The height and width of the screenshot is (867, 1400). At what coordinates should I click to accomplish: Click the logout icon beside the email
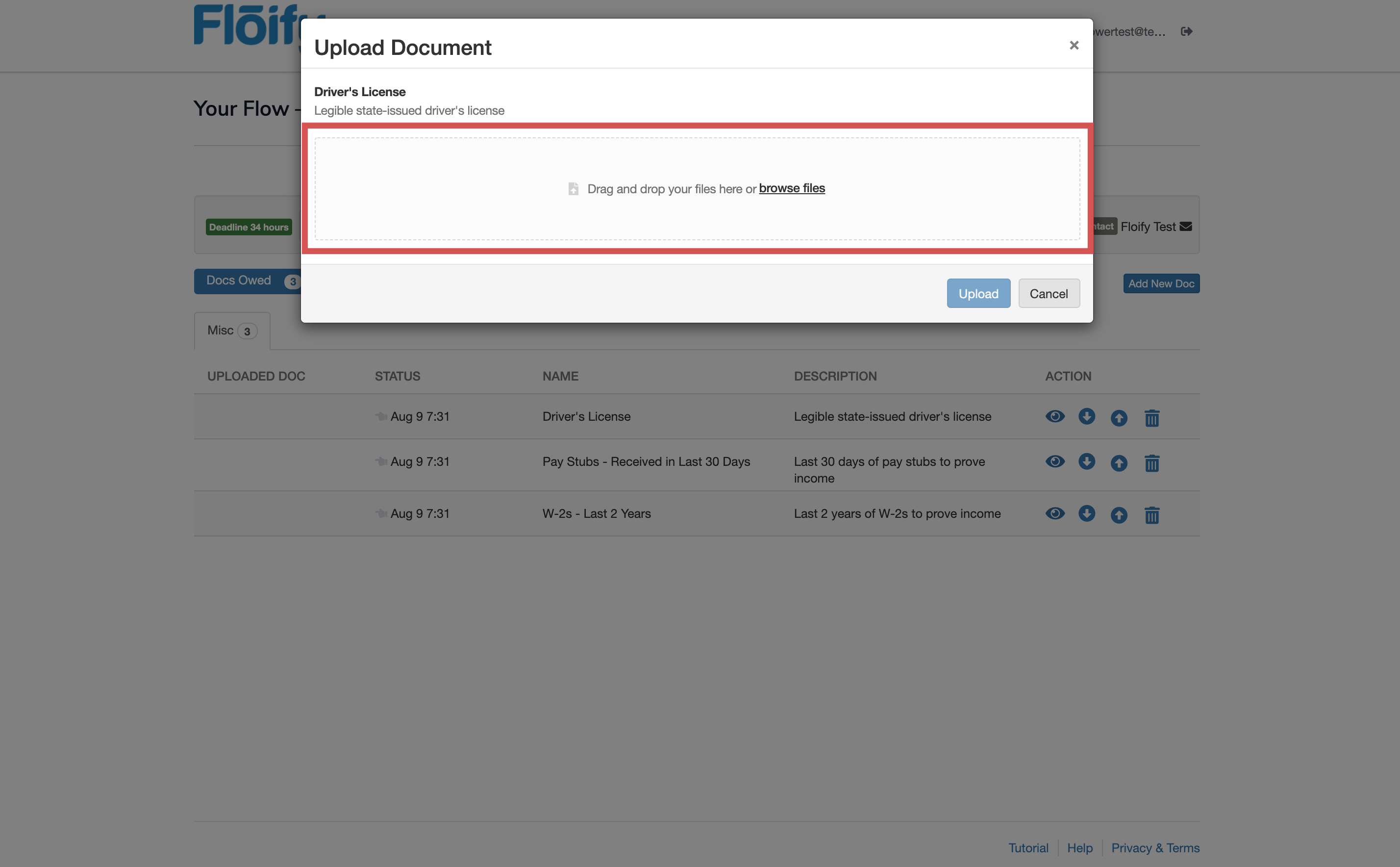[1186, 31]
